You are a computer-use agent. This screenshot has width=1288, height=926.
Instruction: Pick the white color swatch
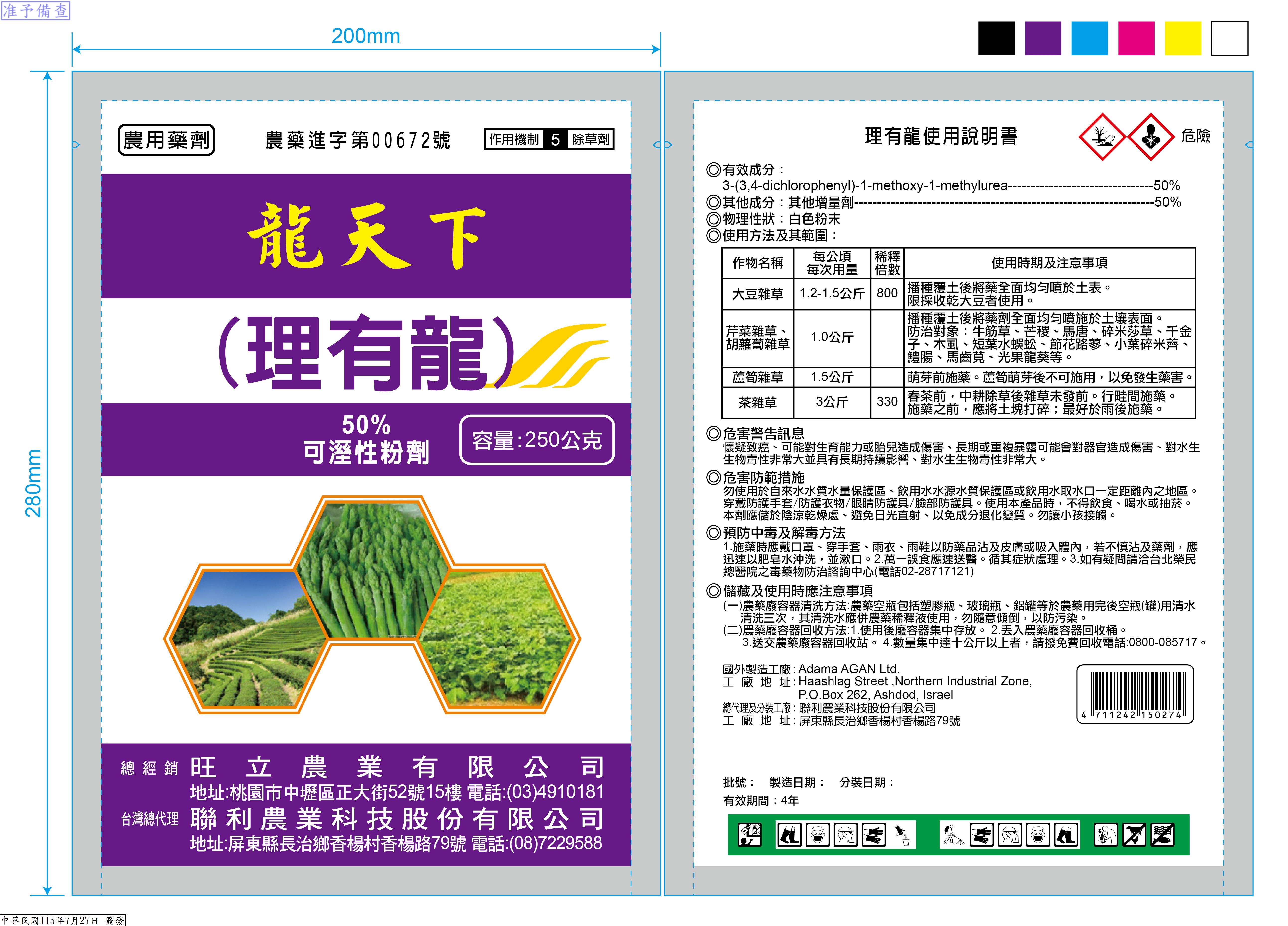[x=1229, y=38]
